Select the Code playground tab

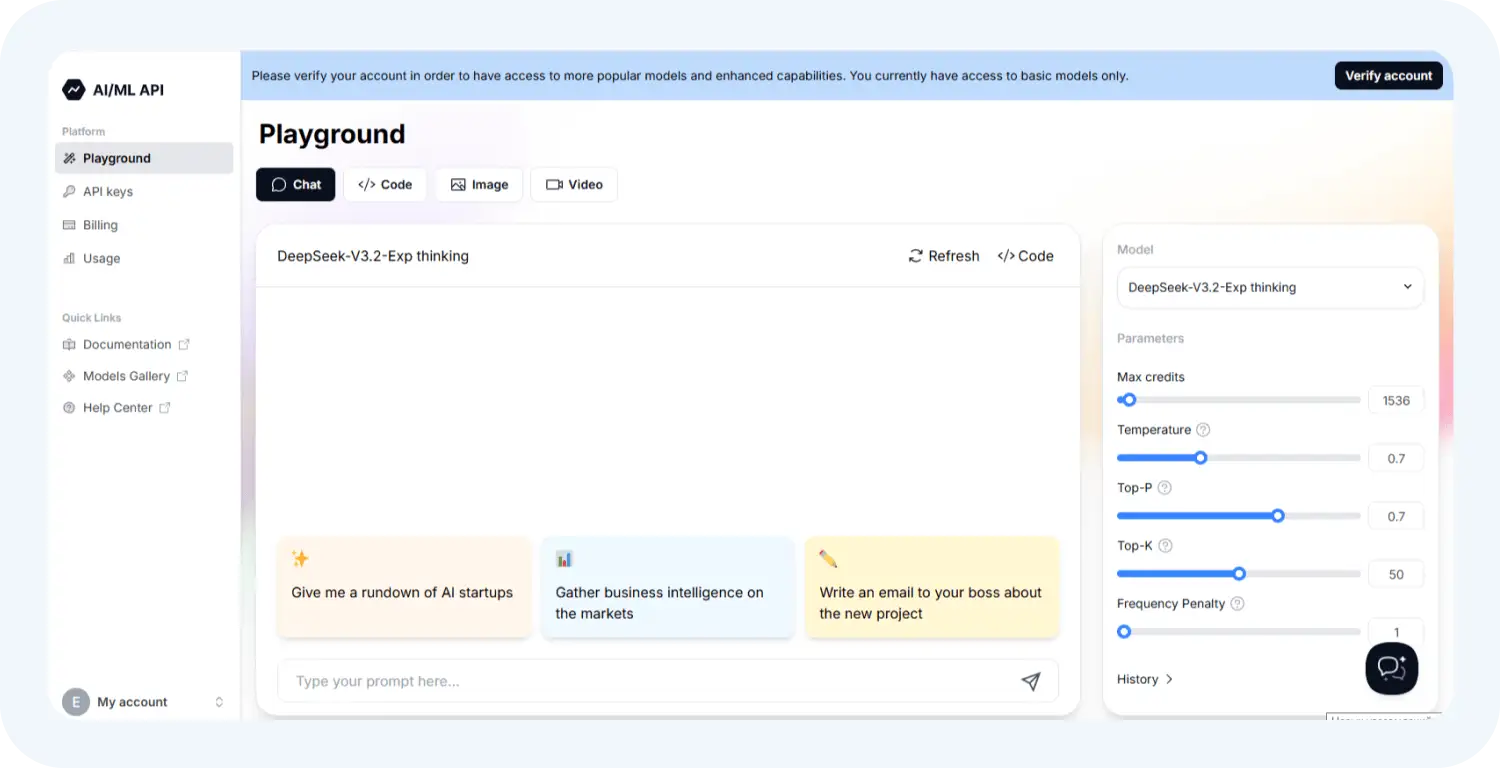[x=385, y=185]
